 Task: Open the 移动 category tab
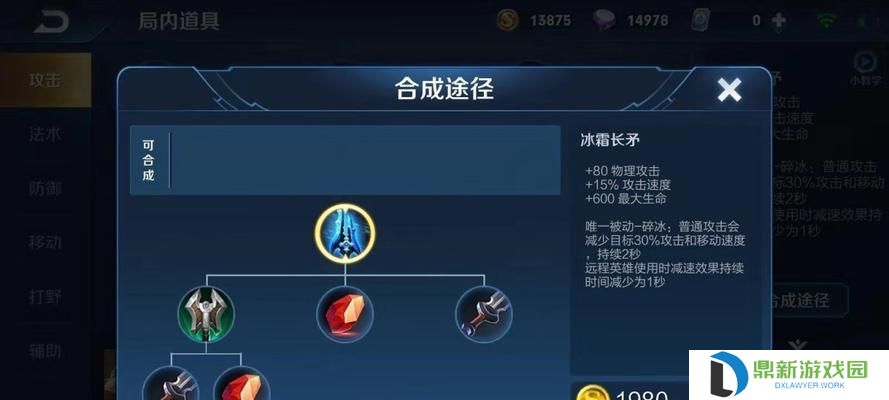coord(45,242)
